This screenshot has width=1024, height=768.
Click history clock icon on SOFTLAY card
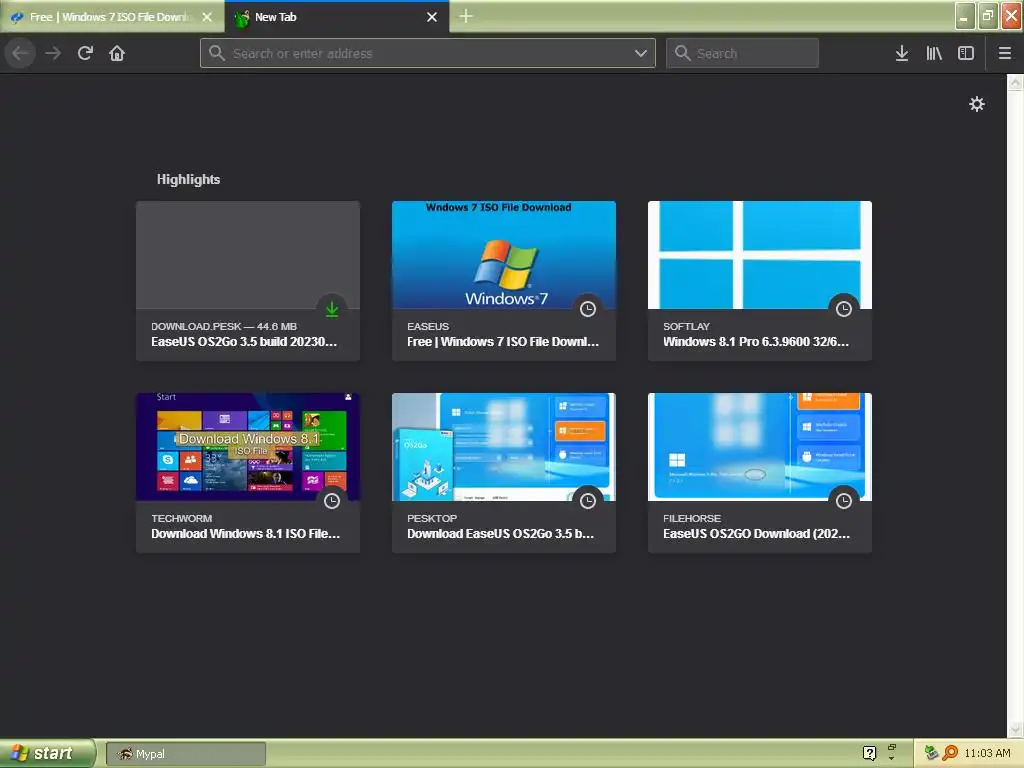point(844,309)
